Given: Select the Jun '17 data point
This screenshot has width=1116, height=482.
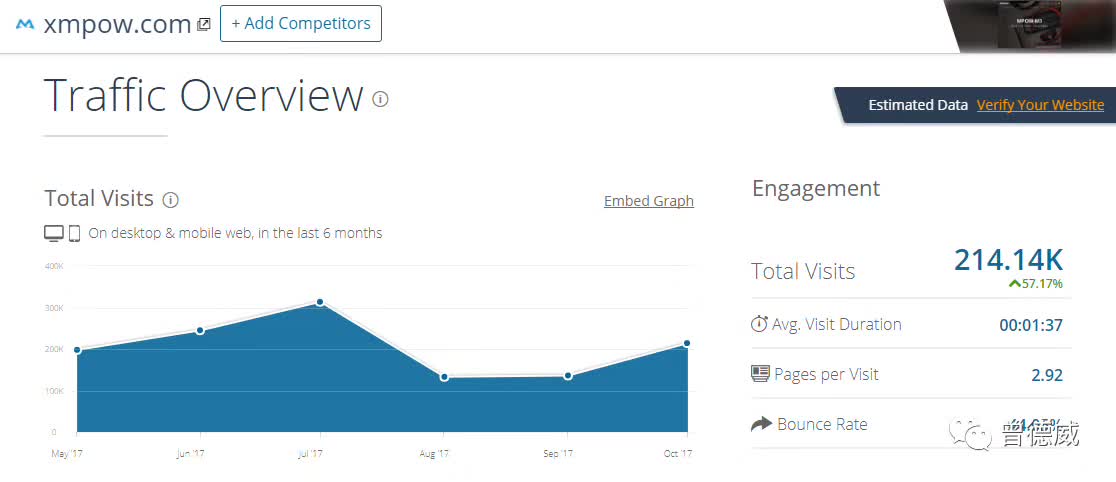Looking at the screenshot, I should tap(201, 330).
